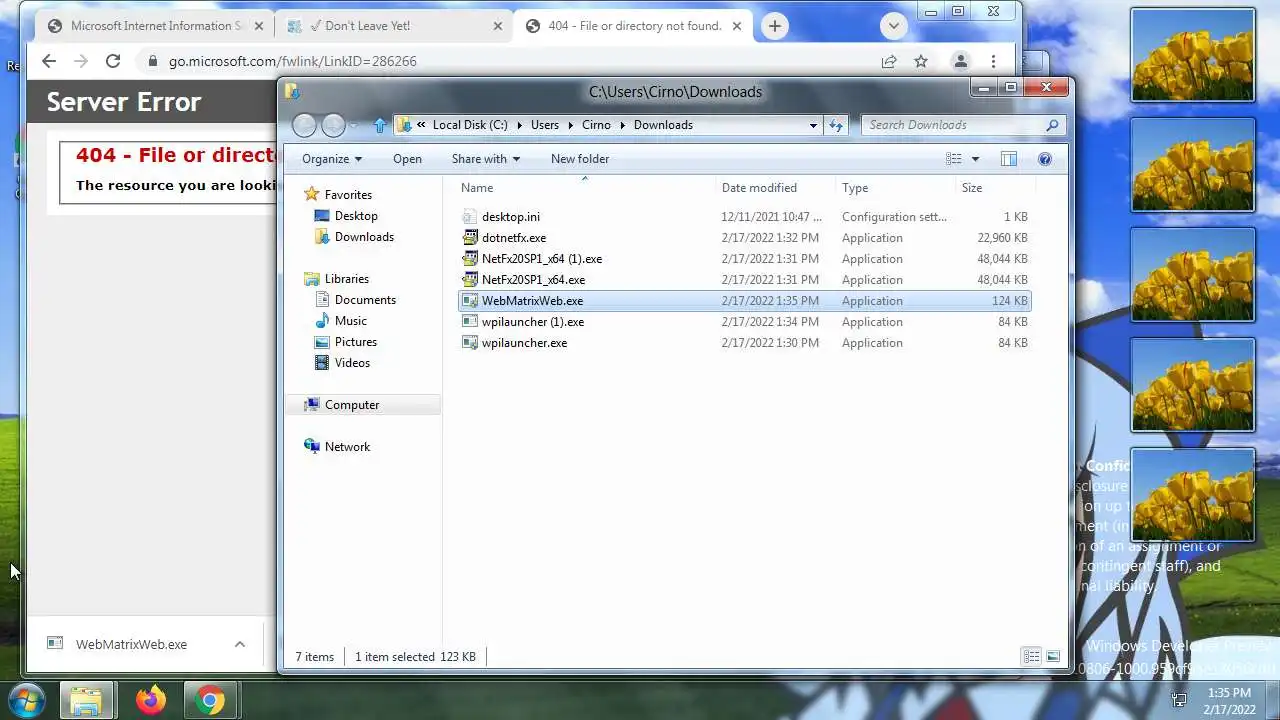Bookmark this page with the star icon
This screenshot has height=720, width=1280.
(921, 61)
